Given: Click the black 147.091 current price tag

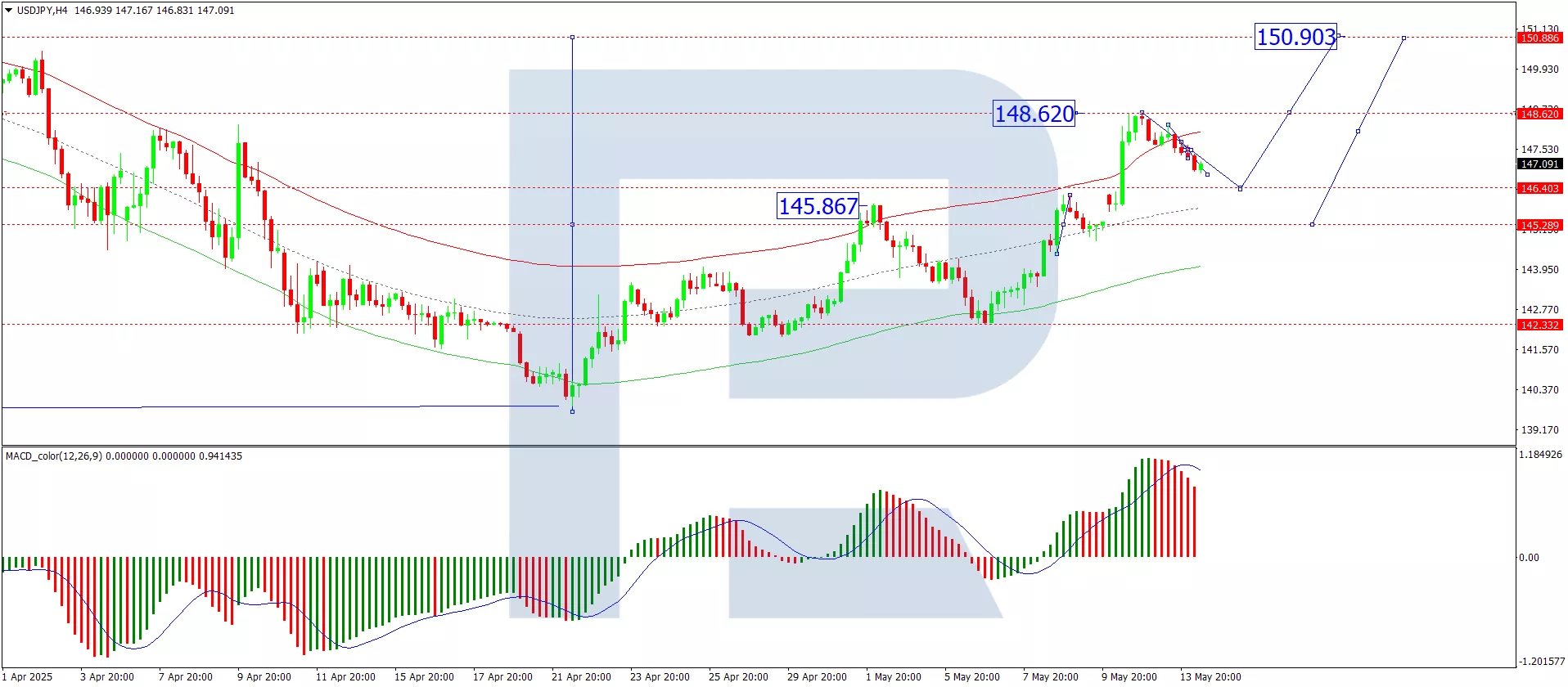Looking at the screenshot, I should pyautogui.click(x=1539, y=164).
